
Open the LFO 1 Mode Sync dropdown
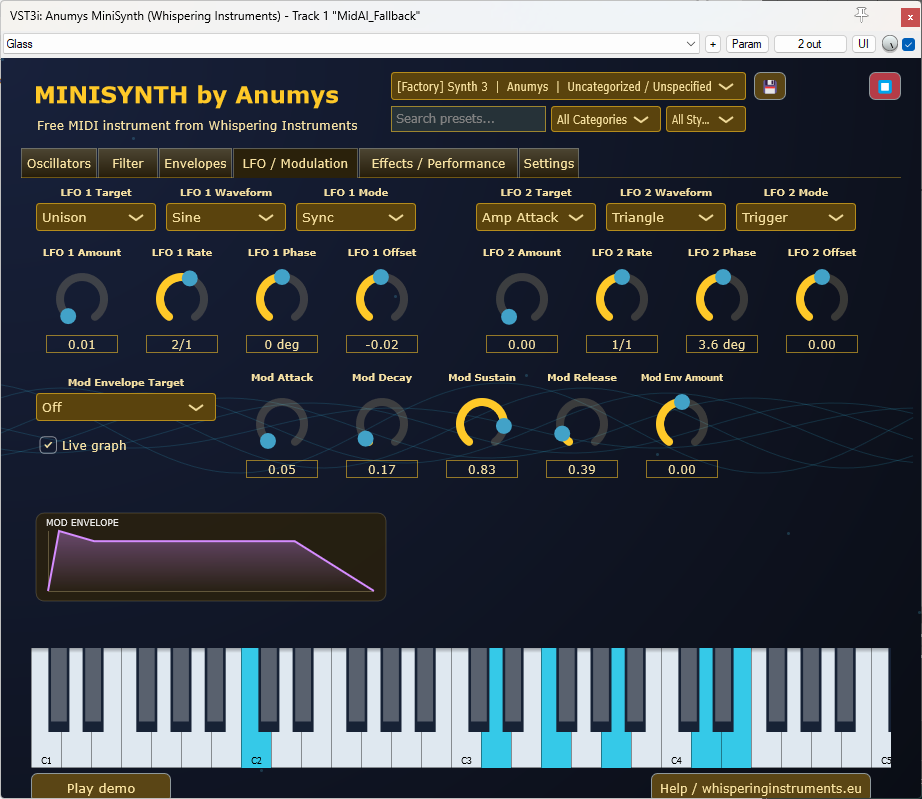click(356, 218)
